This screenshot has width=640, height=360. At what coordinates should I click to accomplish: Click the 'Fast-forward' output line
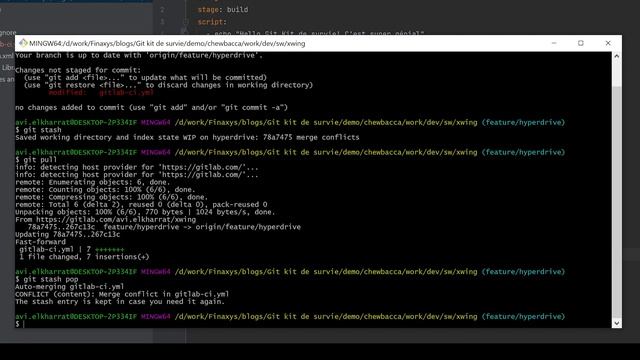(x=40, y=242)
